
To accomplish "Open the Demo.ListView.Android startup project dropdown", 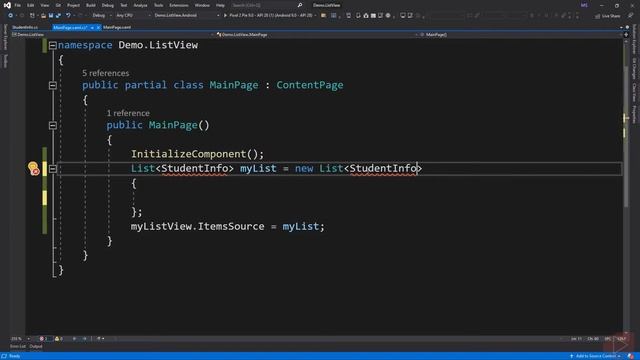I will 187,16.
